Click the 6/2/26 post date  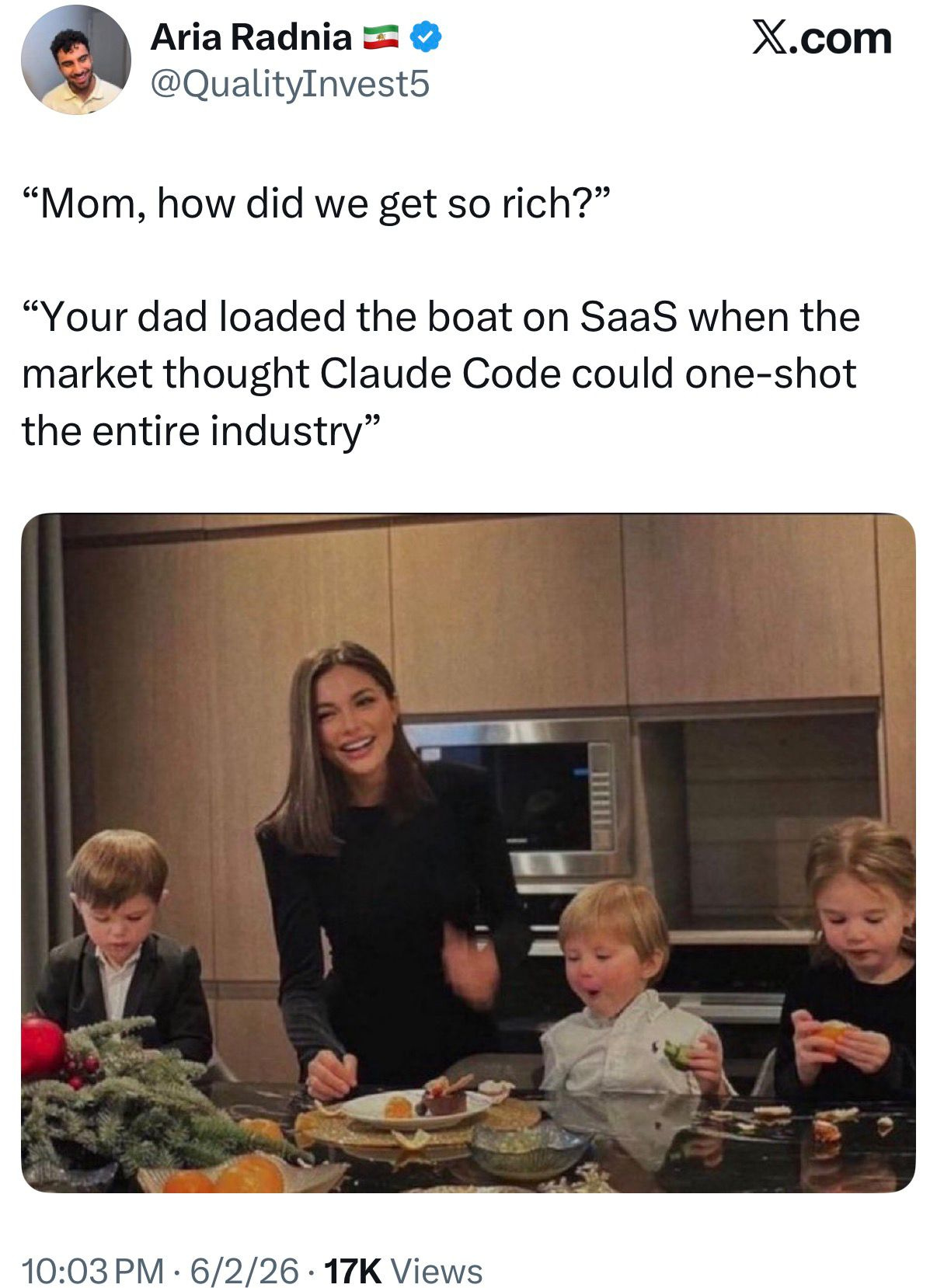pyautogui.click(x=244, y=1249)
